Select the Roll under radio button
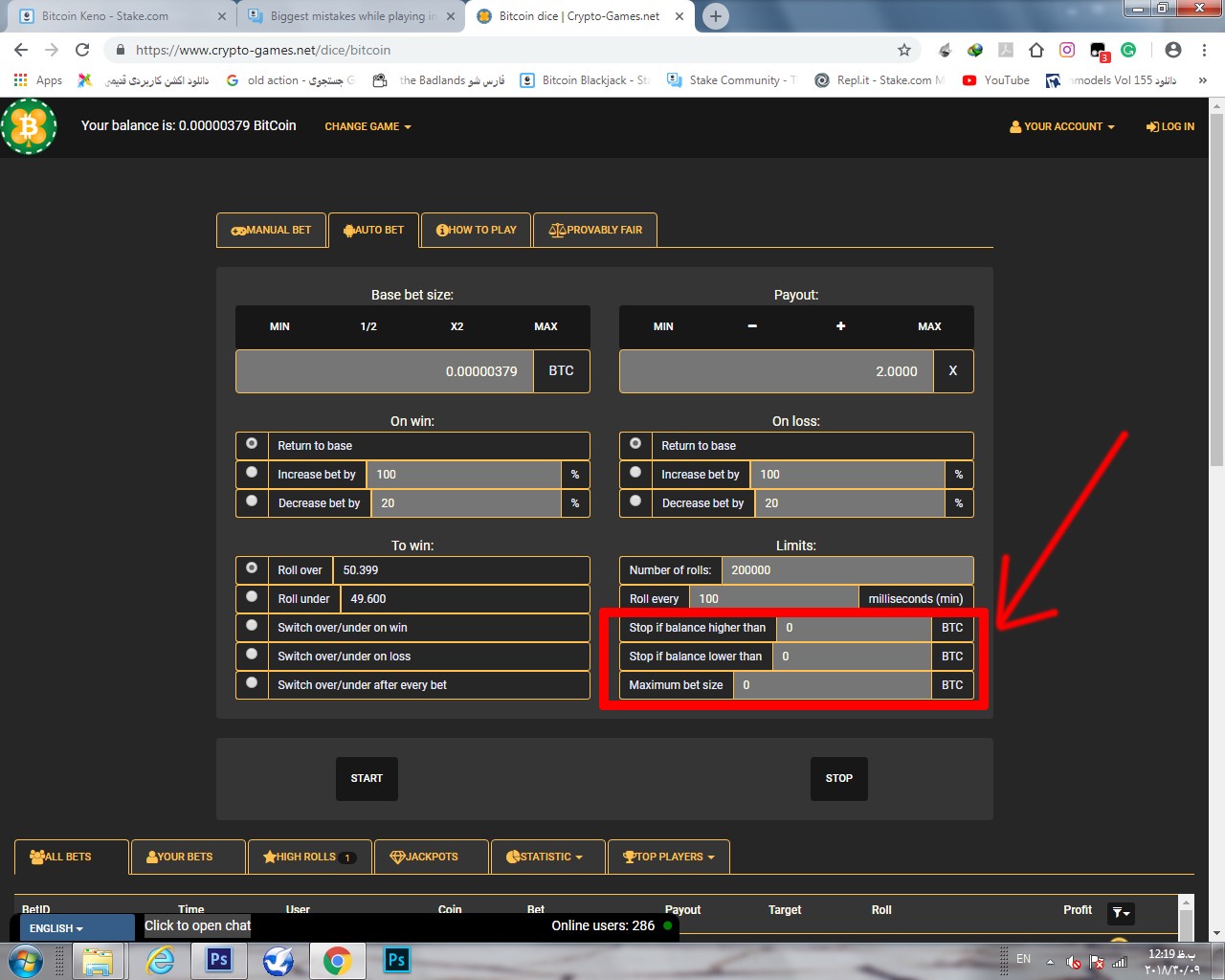This screenshot has width=1225, height=980. pyautogui.click(x=252, y=596)
